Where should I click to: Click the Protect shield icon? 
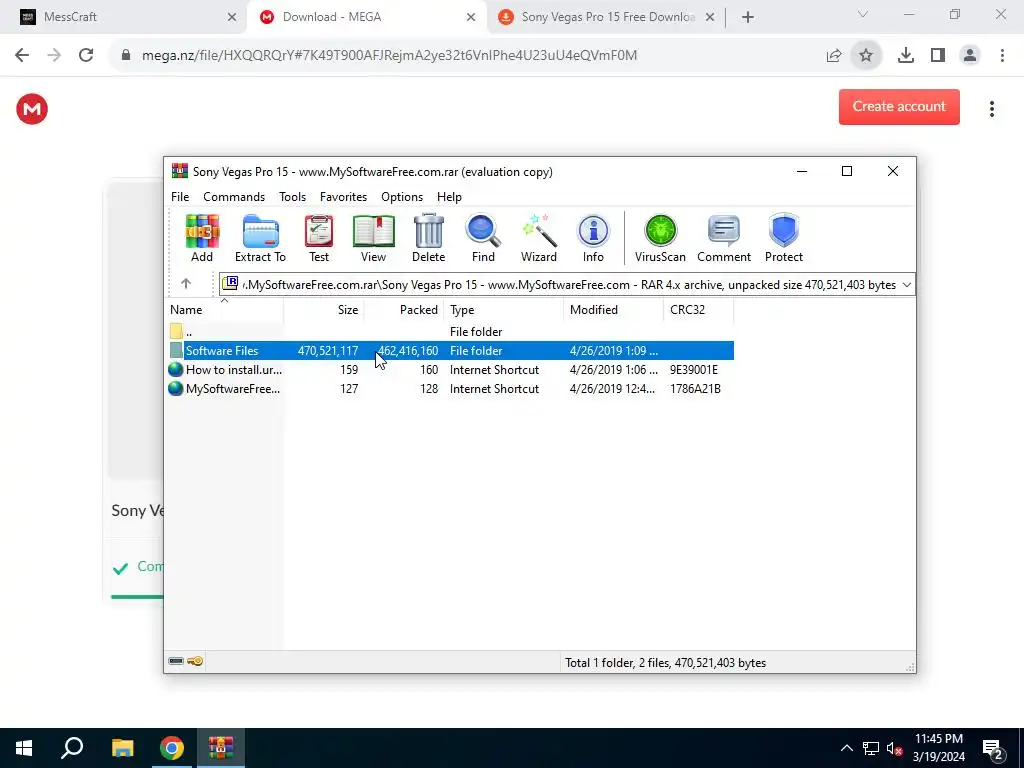[x=784, y=238]
